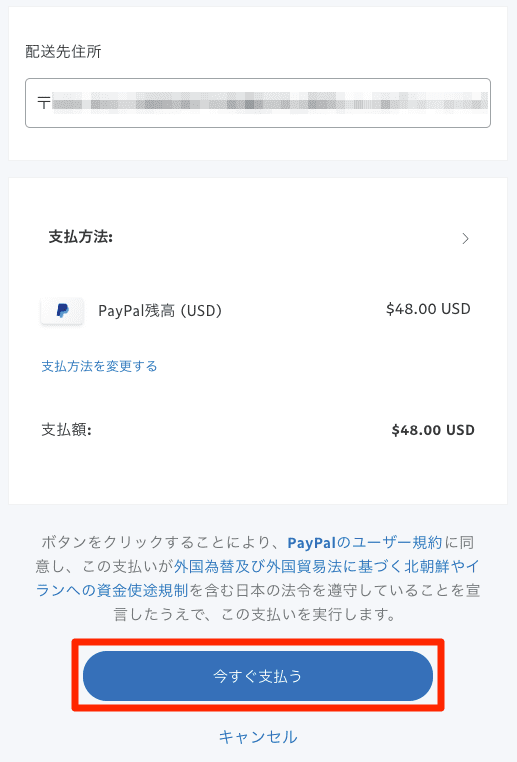The width and height of the screenshot is (517, 762).
Task: Click the blurred shipping address text
Action: (x=270, y=103)
